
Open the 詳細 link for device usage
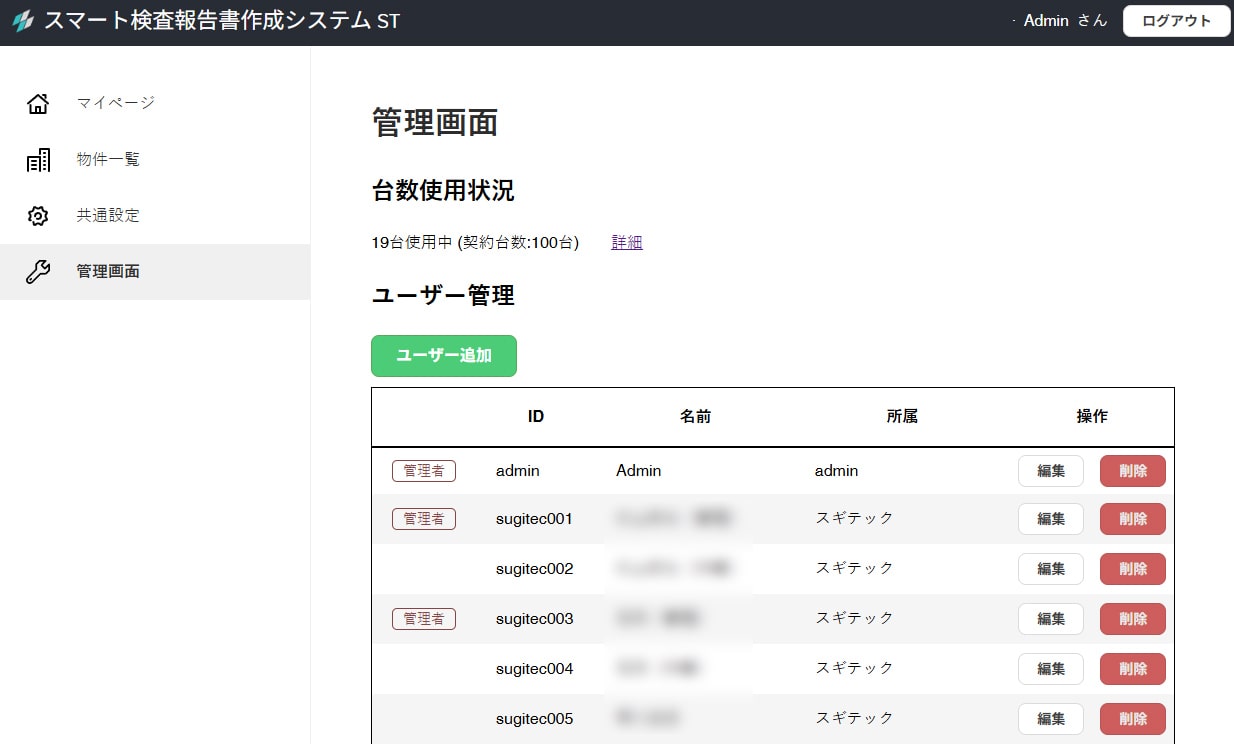pos(627,242)
